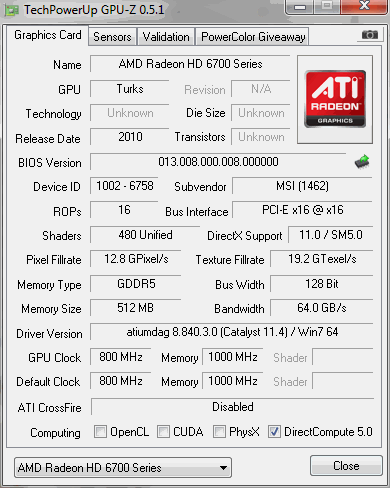Click the BIOS Version field 013.008.000.008.000000
Viewport: 390px width, 488px height.
218,162
